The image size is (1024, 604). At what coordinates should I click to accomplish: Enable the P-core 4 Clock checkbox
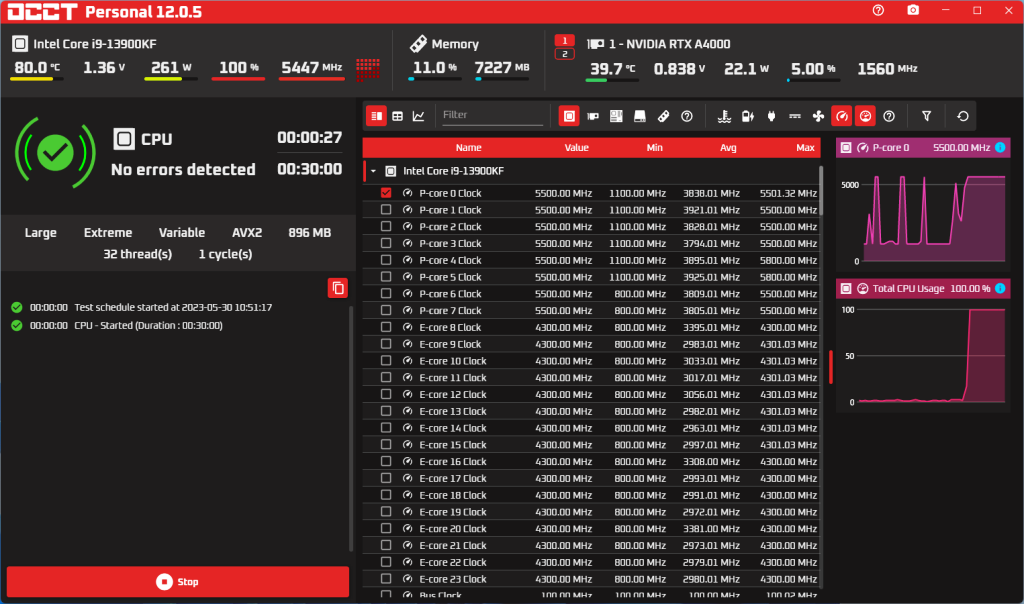386,260
